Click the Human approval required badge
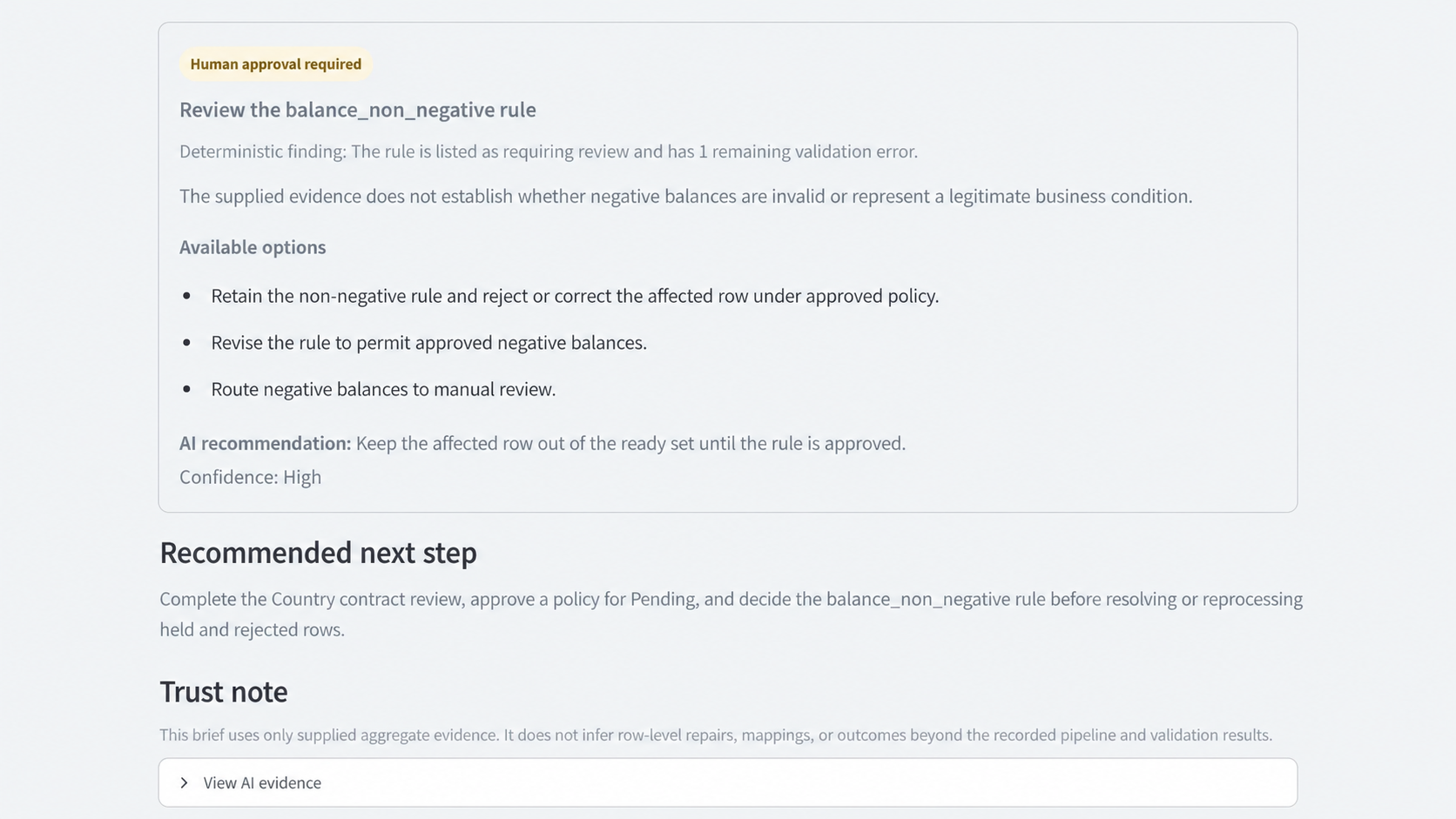 coord(276,64)
